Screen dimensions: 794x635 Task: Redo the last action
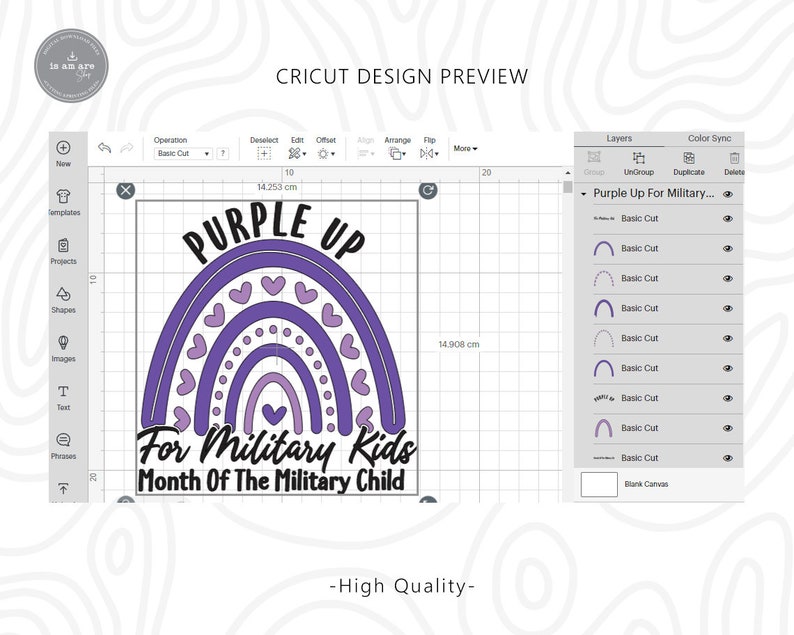click(127, 148)
